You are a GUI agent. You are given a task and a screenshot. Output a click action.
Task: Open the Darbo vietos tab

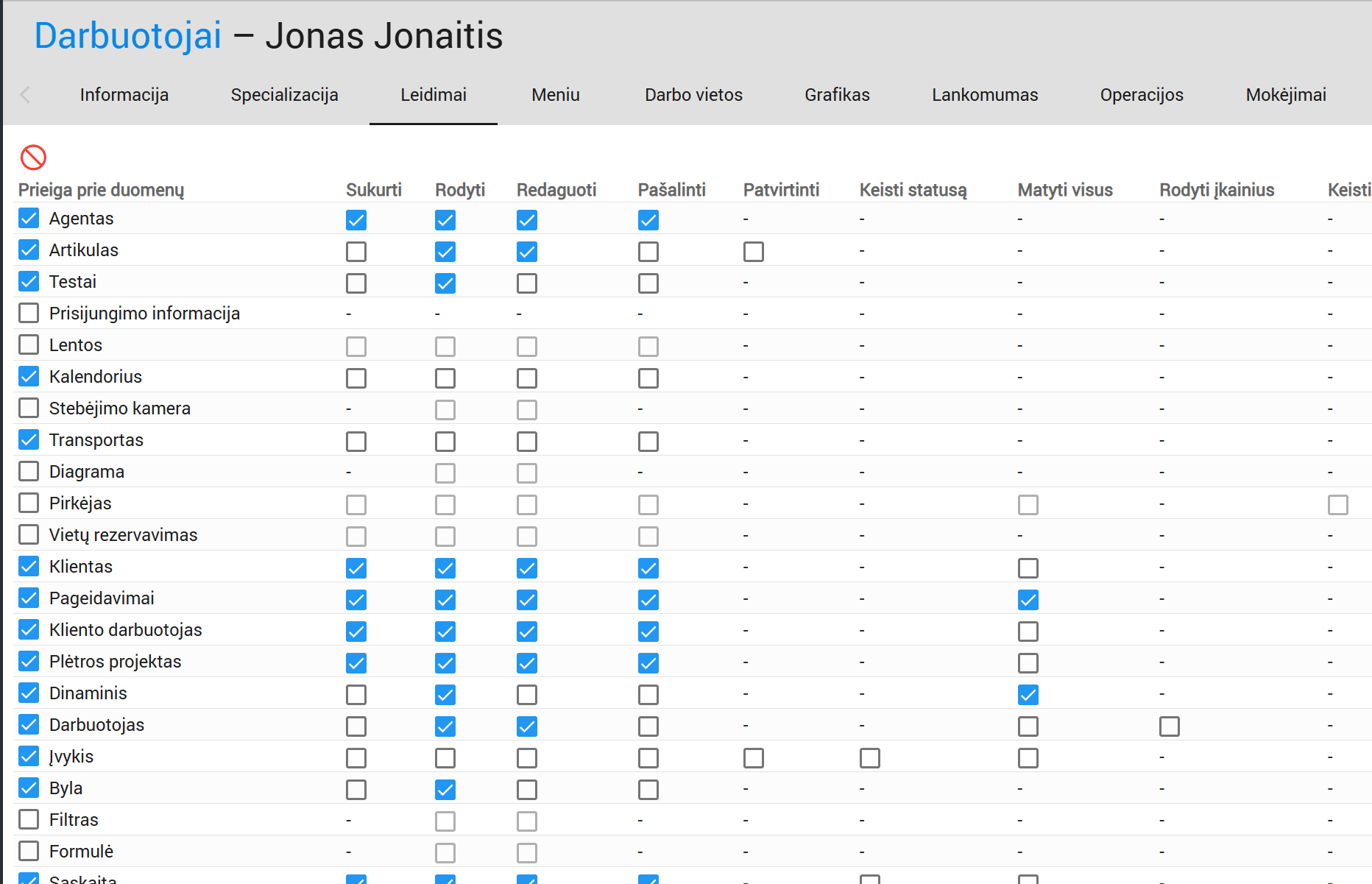coord(693,95)
